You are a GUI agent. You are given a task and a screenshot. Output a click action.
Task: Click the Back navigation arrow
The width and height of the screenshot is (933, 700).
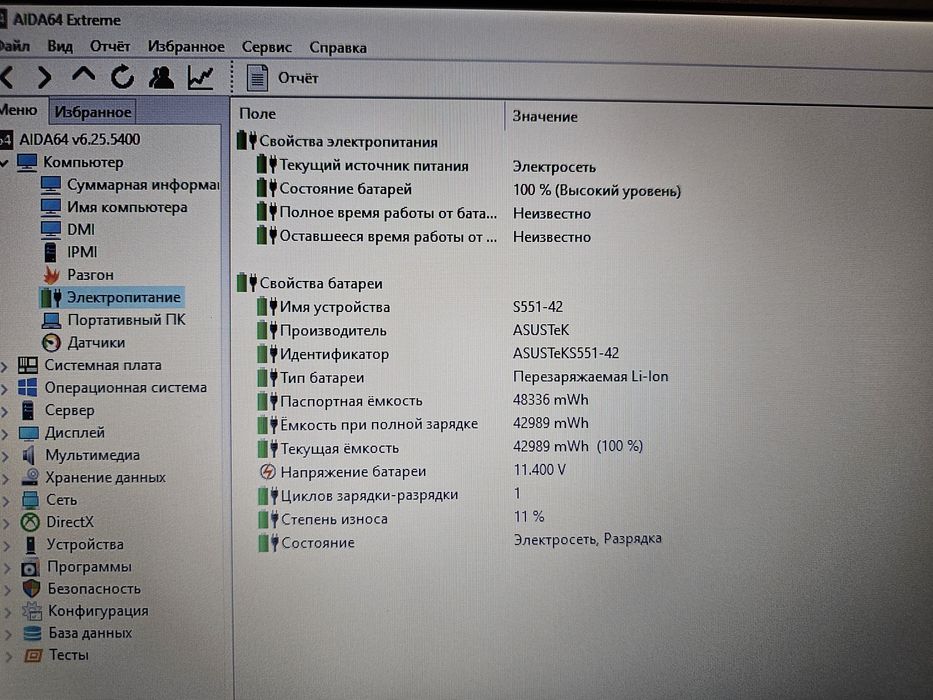(7, 77)
